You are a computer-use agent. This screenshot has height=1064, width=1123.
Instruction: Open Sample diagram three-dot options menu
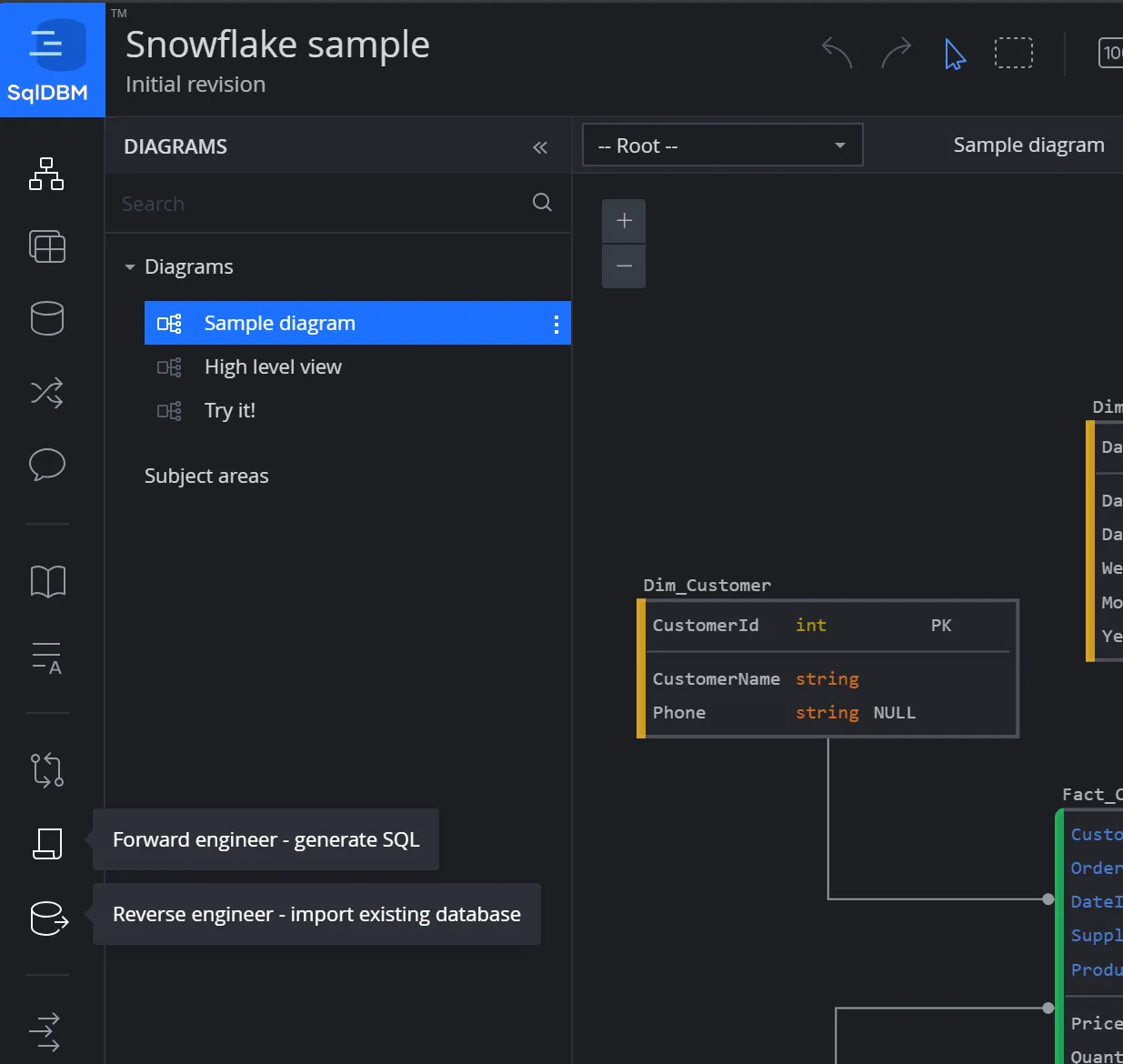[556, 325]
